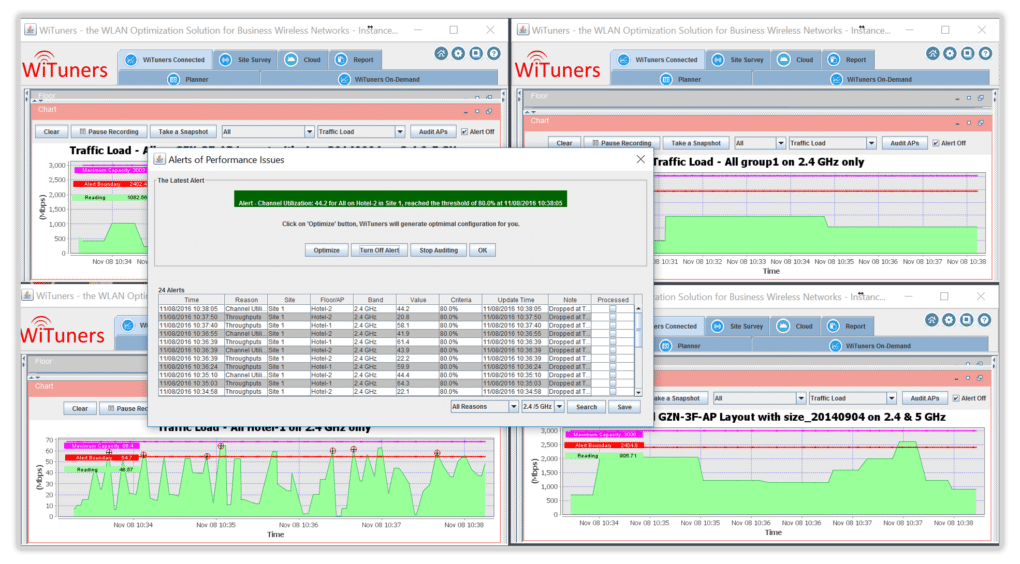This screenshot has height=564, width=1020.
Task: Check Processed box for the 10:35:10 alert row
Action: [x=612, y=375]
